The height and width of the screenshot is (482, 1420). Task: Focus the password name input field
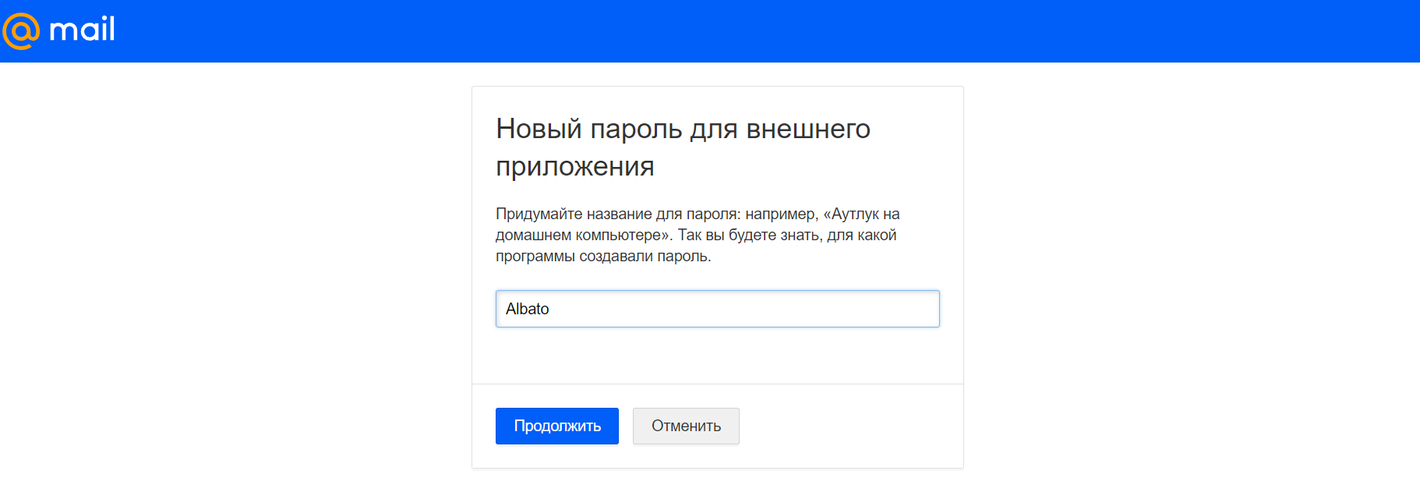coord(717,309)
